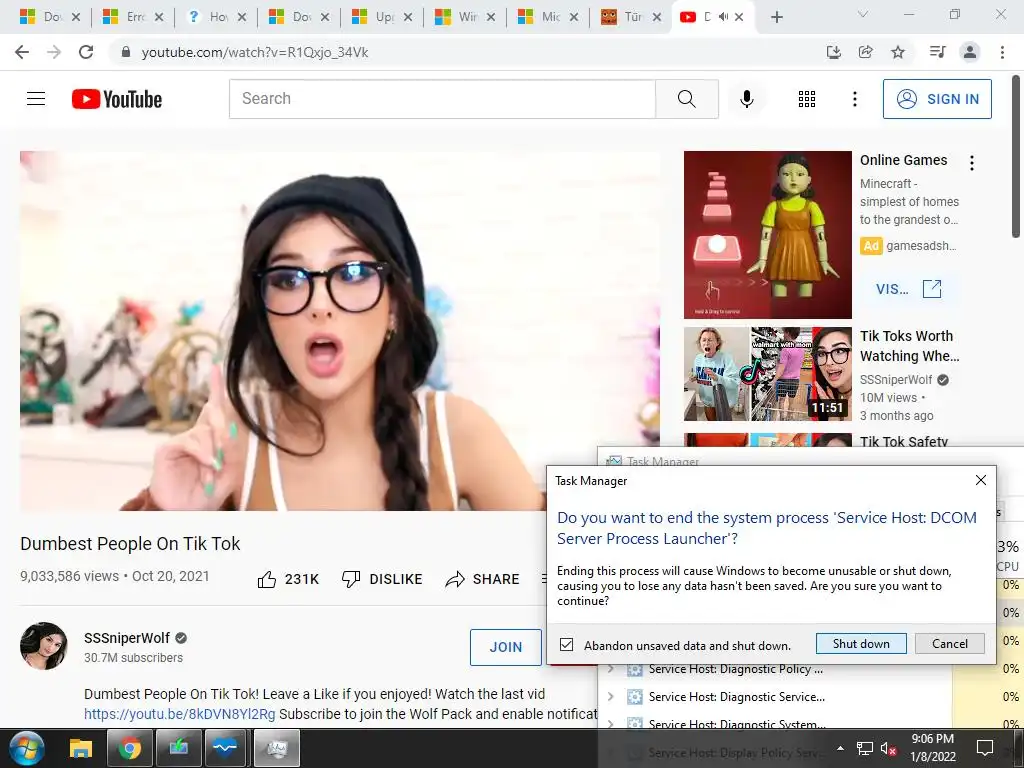Click into the YouTube Search field
The image size is (1024, 768).
coord(442,99)
